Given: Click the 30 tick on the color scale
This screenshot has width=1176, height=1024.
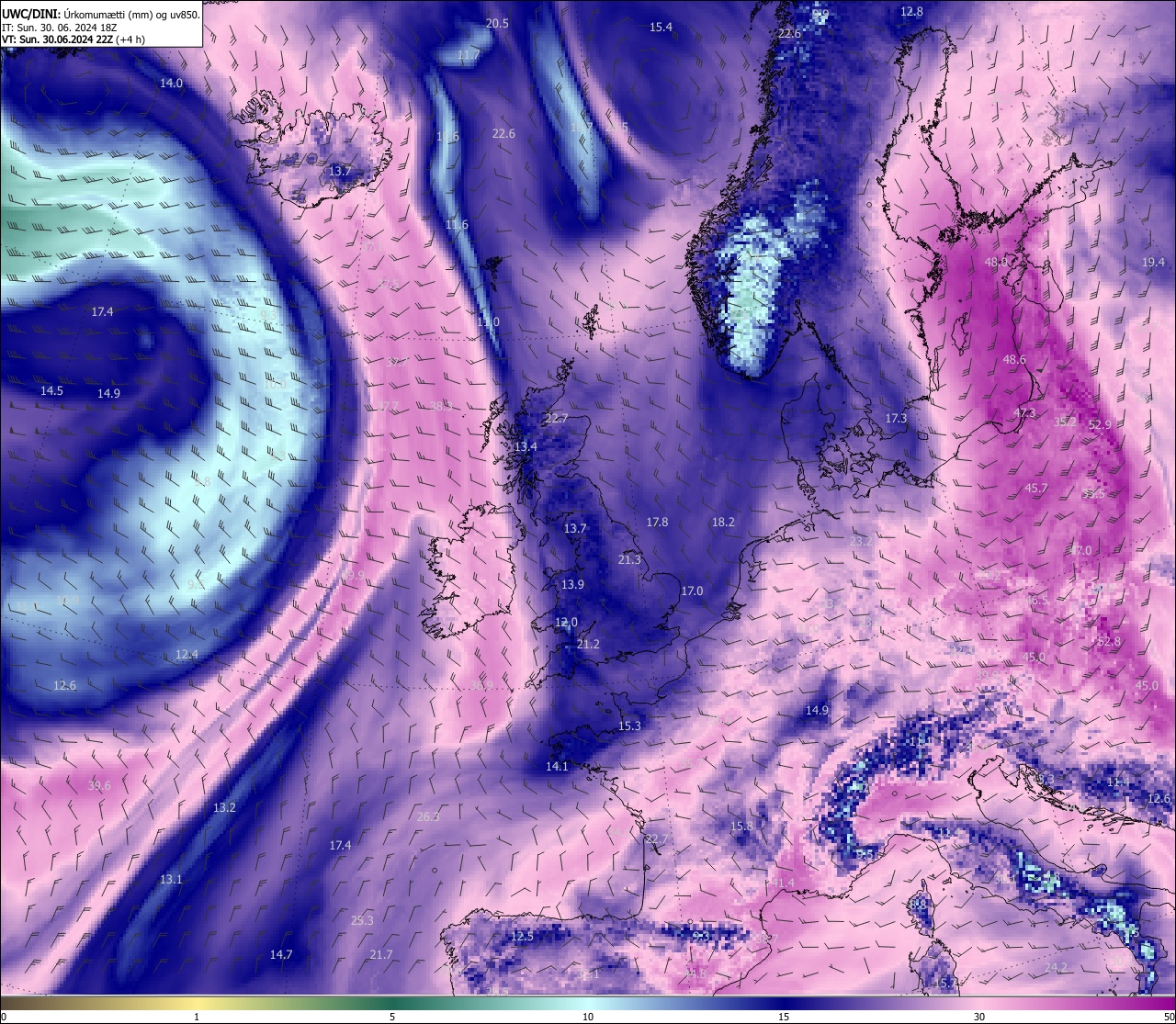Looking at the screenshot, I should pyautogui.click(x=979, y=1016).
